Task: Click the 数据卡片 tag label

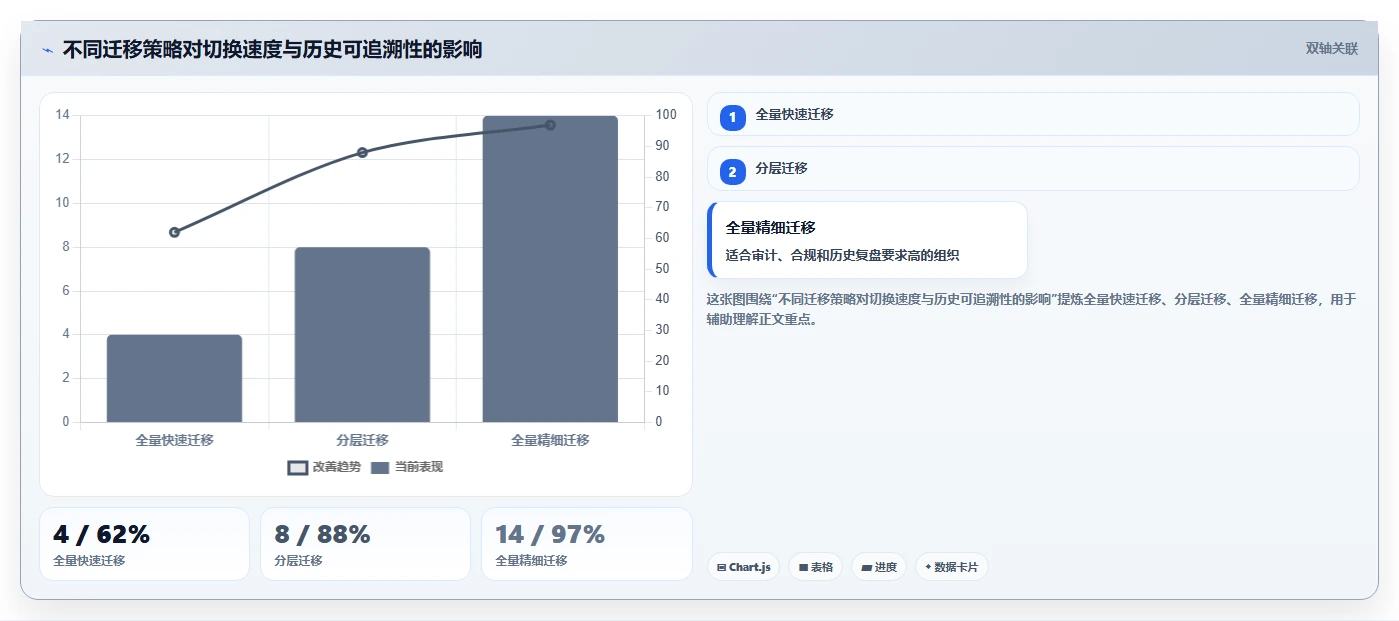Action: tap(956, 568)
